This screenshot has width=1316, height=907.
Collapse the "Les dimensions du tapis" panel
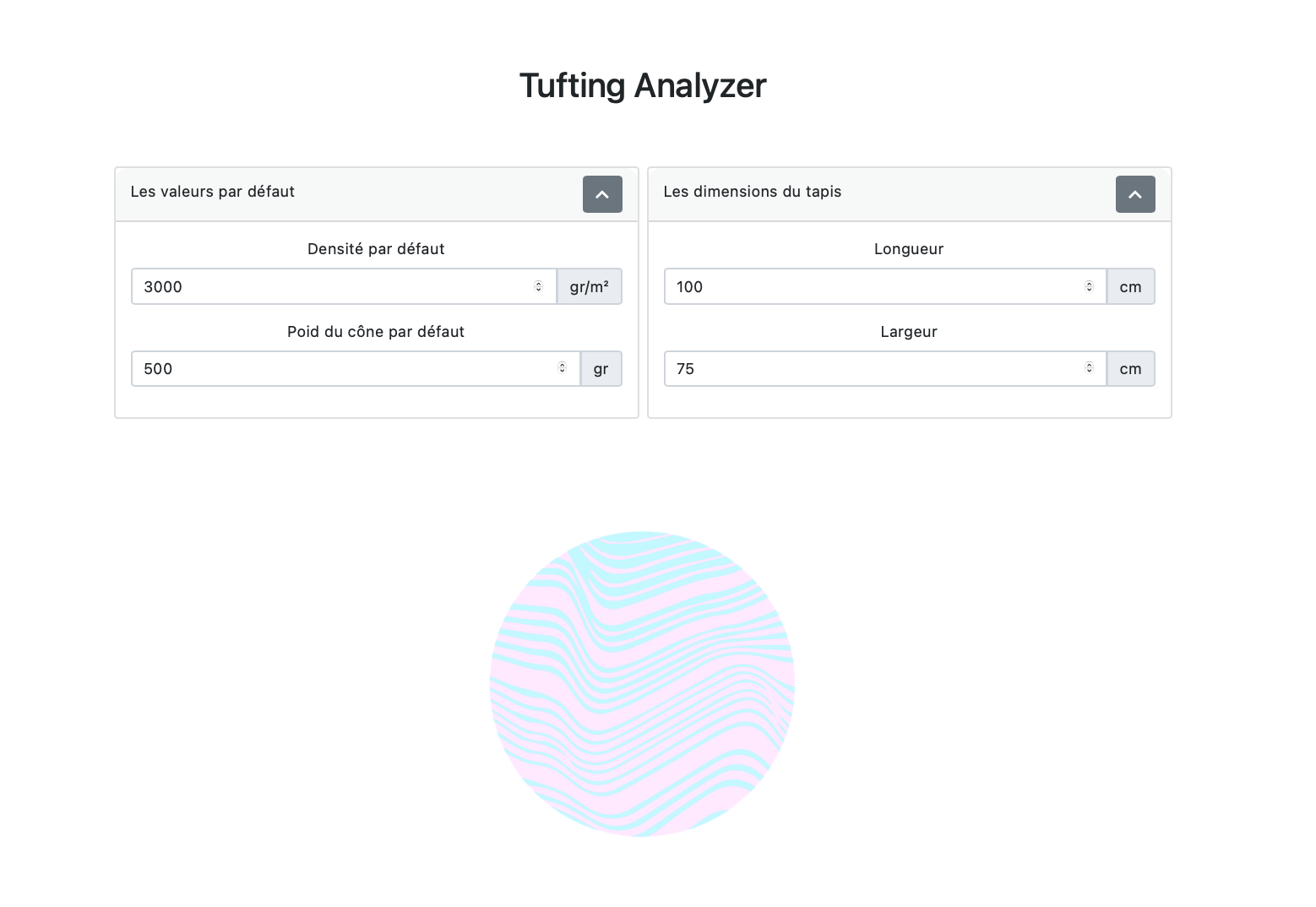pyautogui.click(x=1135, y=194)
